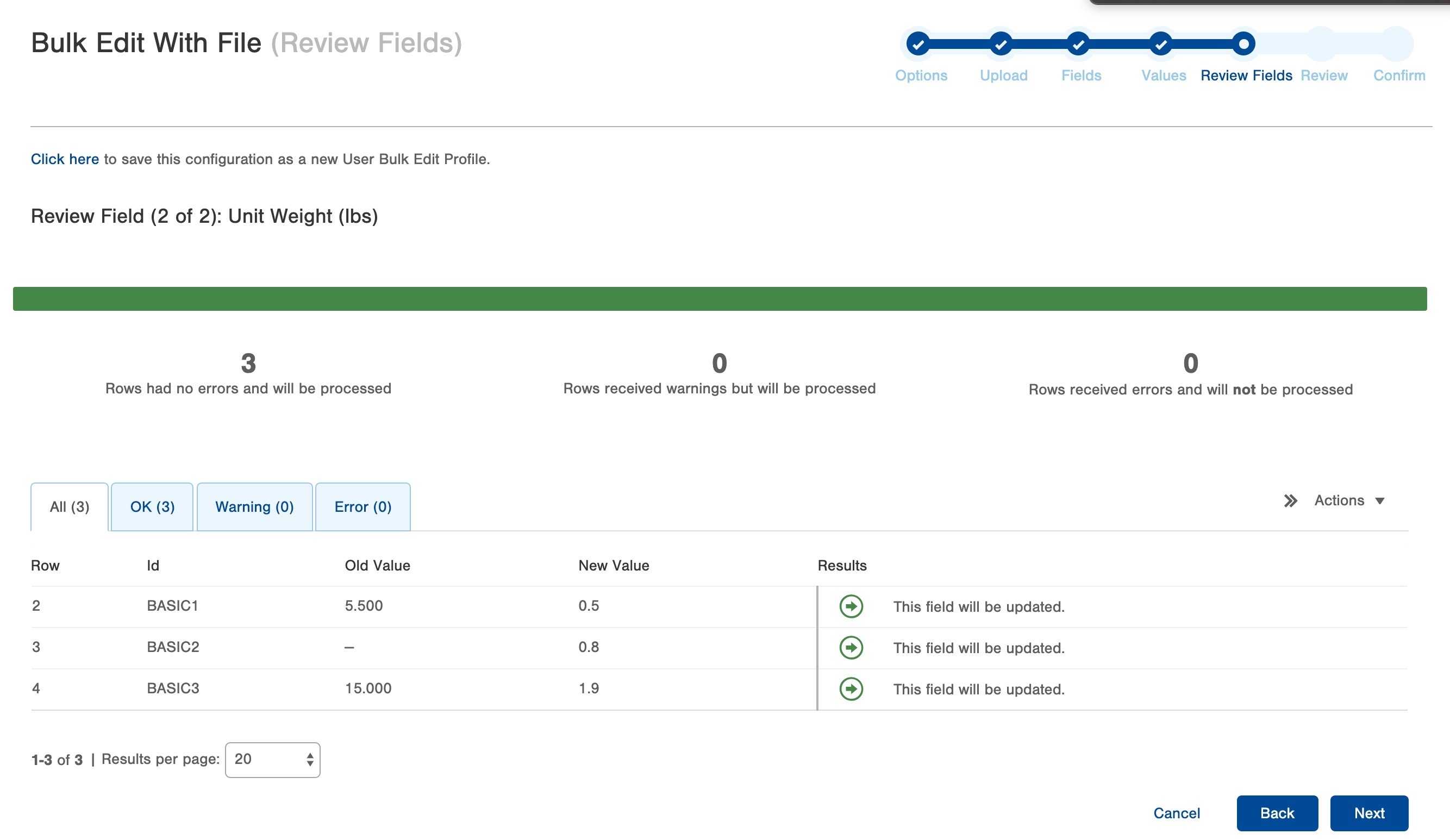Click the Upload step checkmark circle
Viewport: 1450px width, 840px height.
pos(1001,43)
